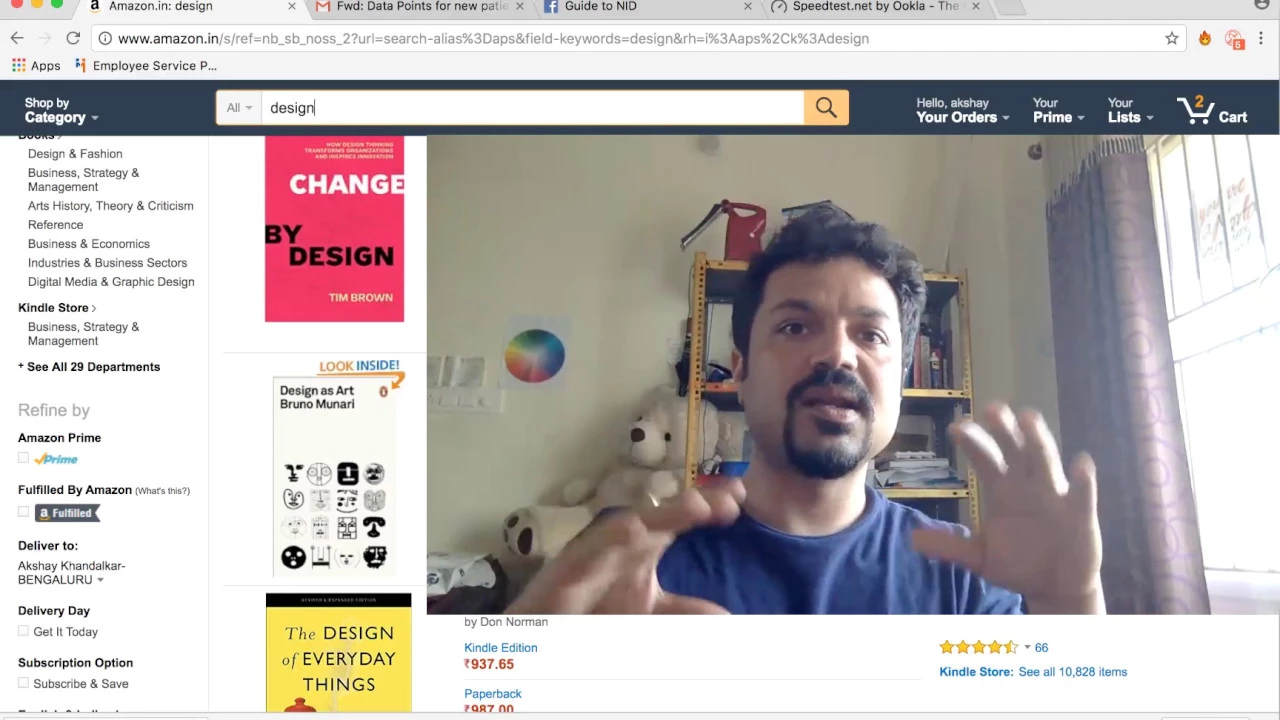
Task: Close the Guide to NID tab
Action: click(x=747, y=6)
